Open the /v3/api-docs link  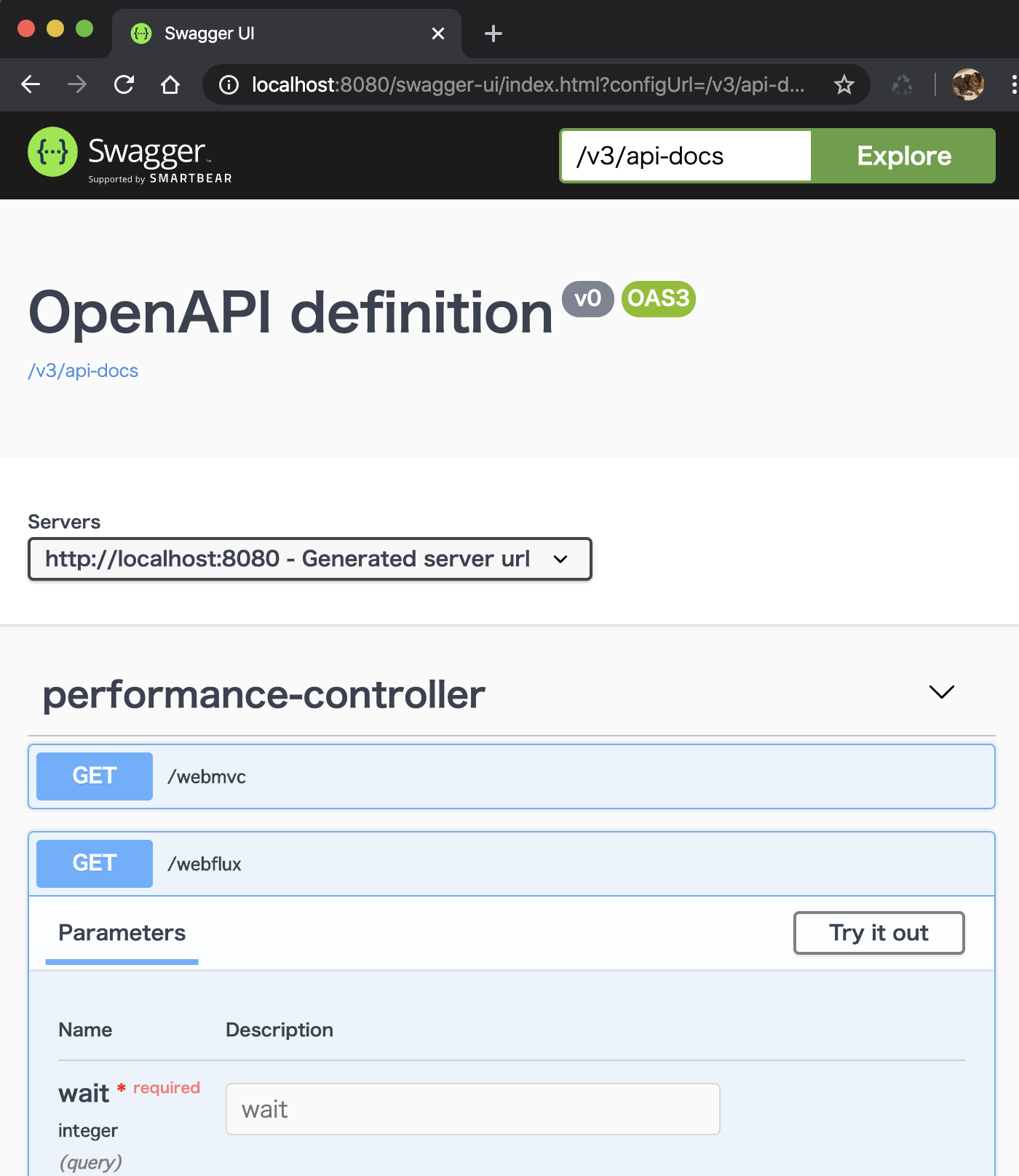click(x=82, y=370)
